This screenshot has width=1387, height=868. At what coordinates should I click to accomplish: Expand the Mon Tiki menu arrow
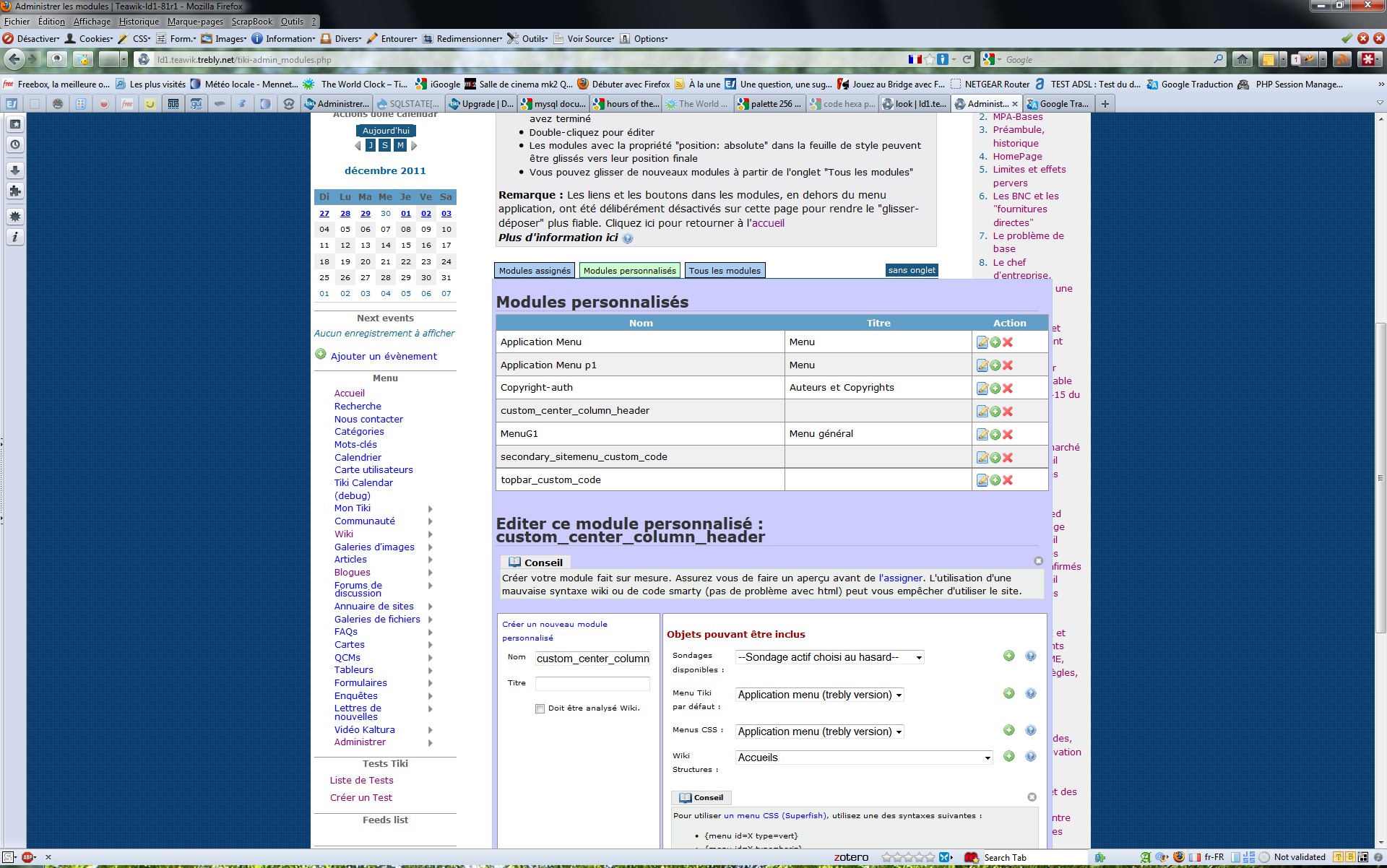coord(431,509)
